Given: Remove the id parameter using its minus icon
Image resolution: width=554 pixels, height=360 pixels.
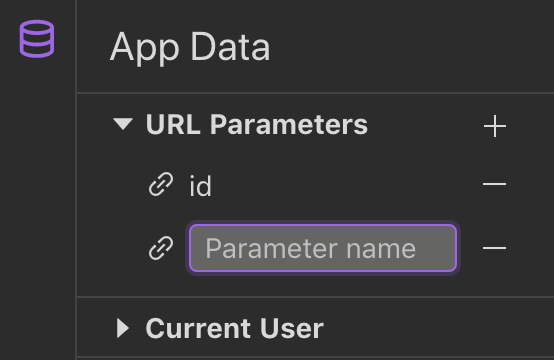Looking at the screenshot, I should click(495, 184).
